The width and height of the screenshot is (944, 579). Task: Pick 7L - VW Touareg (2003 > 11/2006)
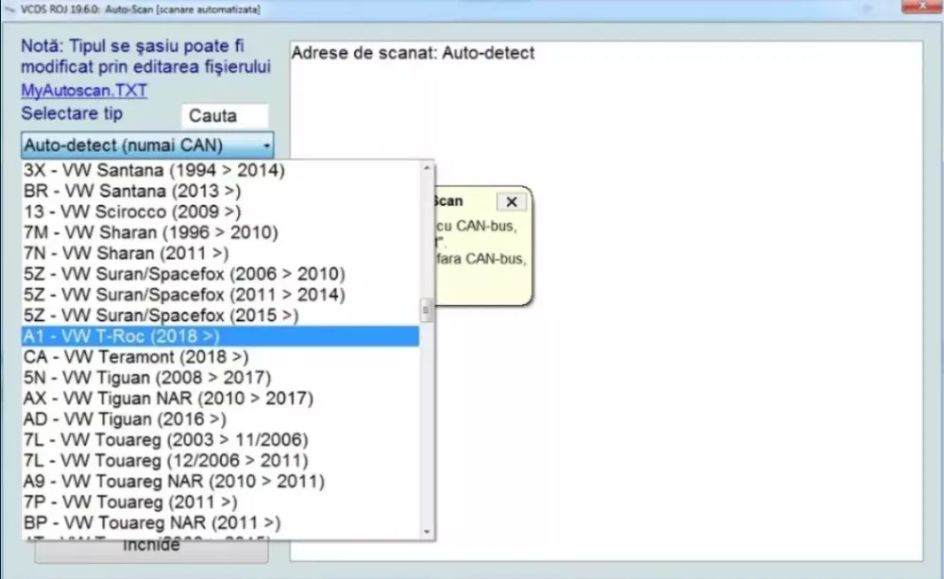221,440
